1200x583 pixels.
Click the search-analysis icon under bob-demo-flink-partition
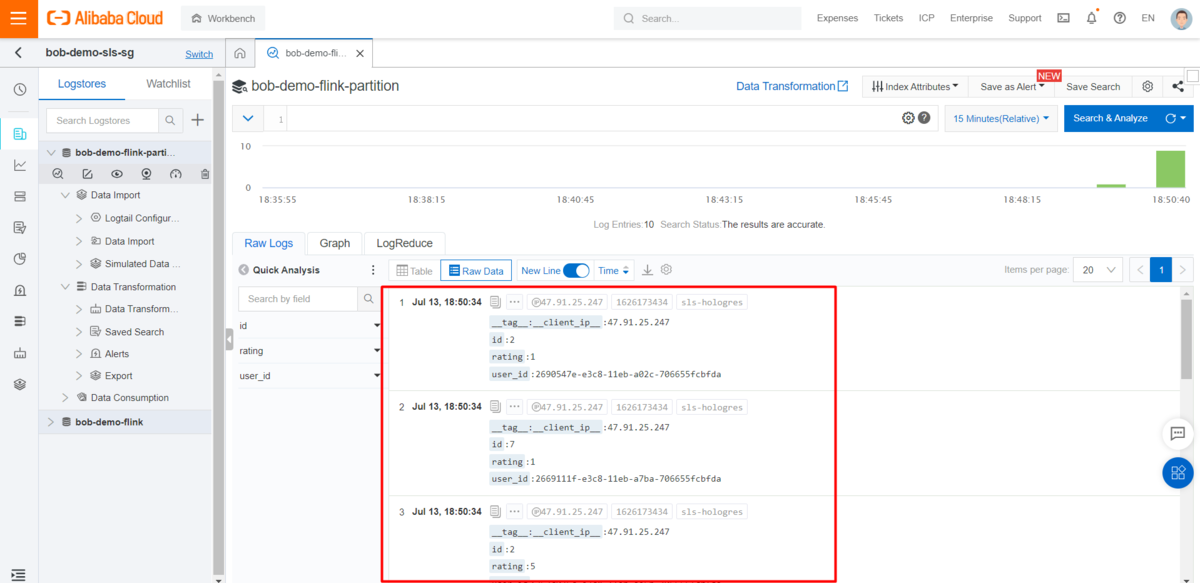tap(58, 174)
